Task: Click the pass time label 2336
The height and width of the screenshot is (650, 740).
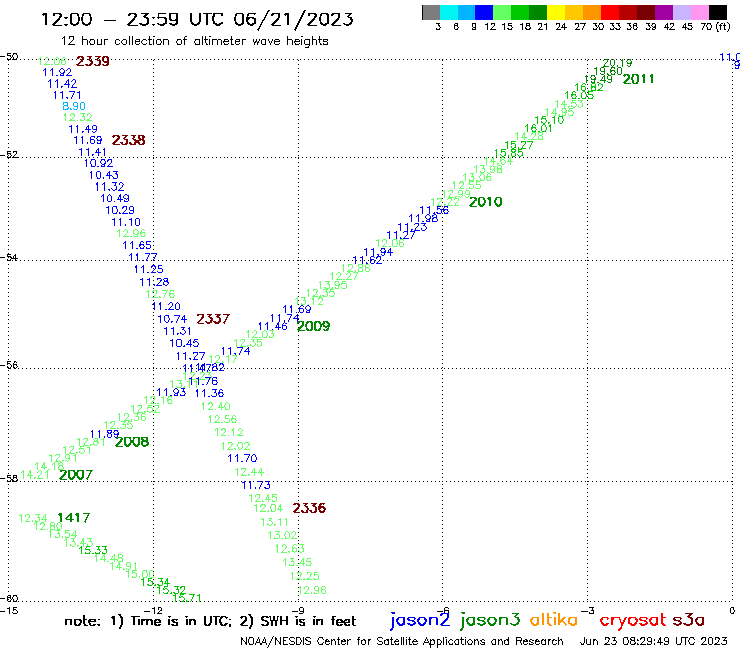Action: click(x=309, y=508)
